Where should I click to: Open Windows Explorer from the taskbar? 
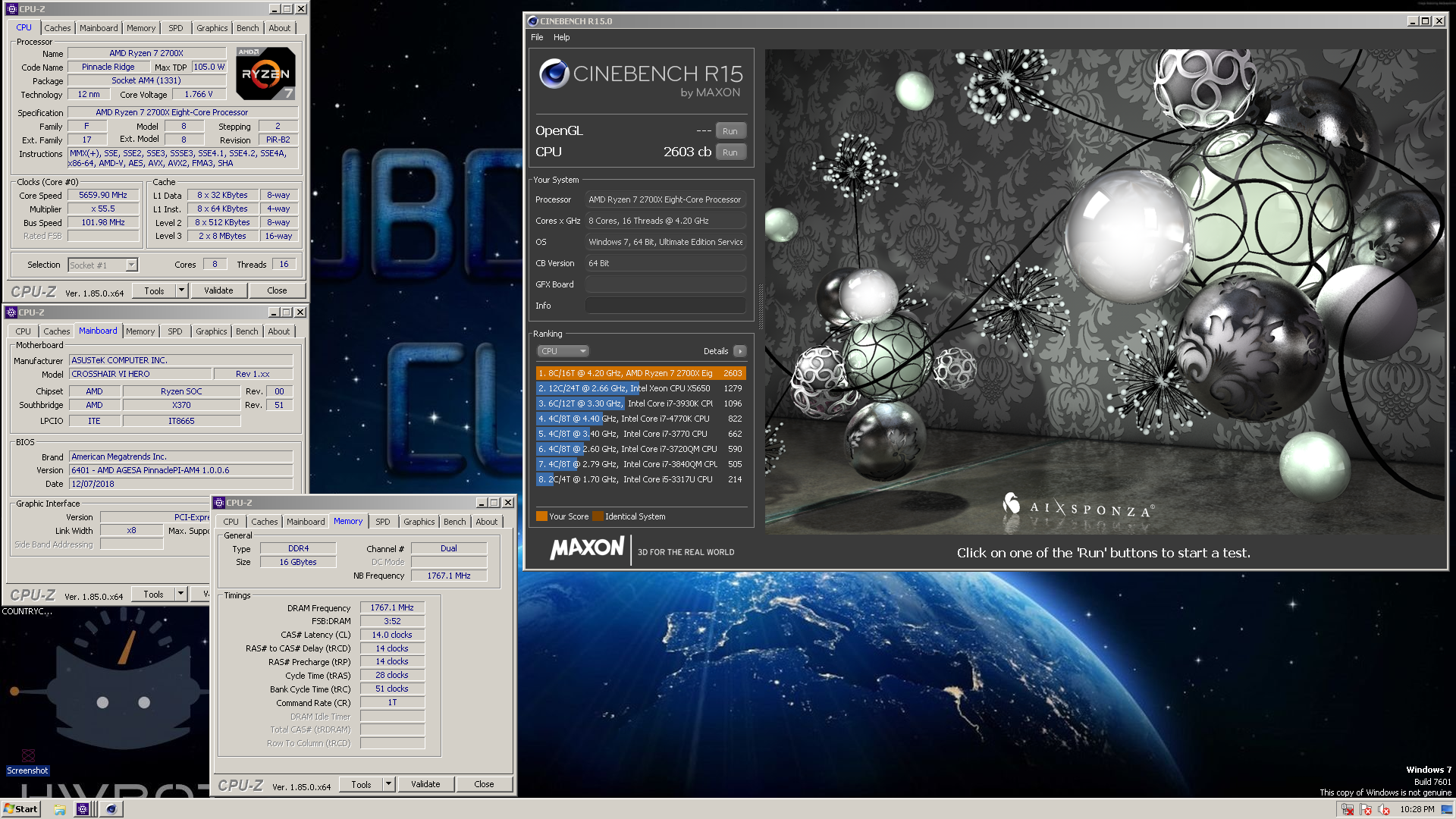(59, 809)
